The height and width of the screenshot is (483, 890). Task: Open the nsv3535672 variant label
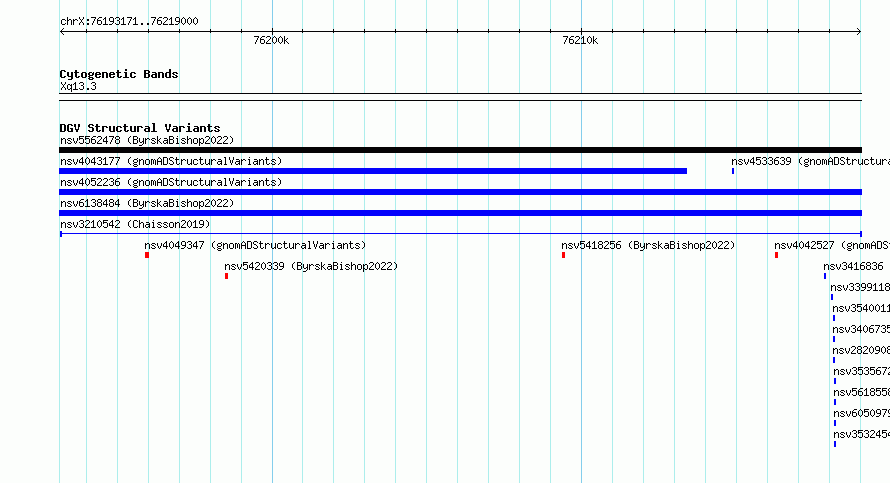tap(862, 371)
